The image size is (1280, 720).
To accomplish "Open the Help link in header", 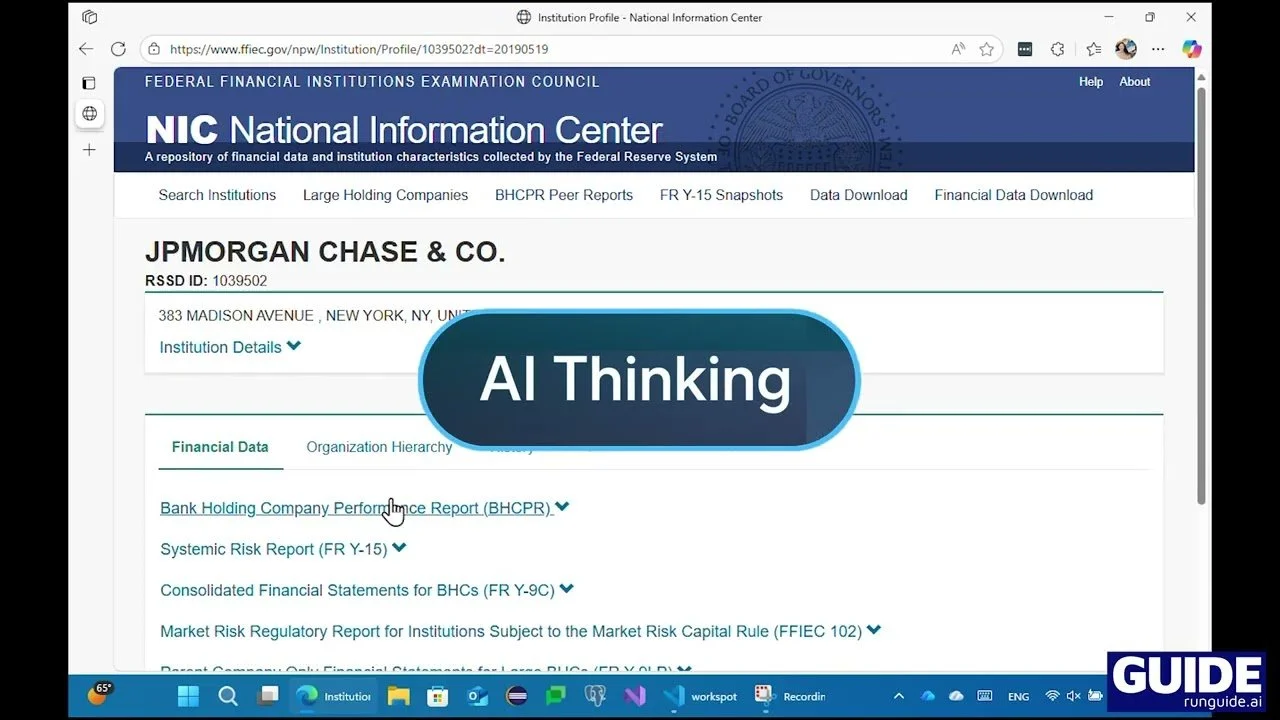I will 1091,82.
